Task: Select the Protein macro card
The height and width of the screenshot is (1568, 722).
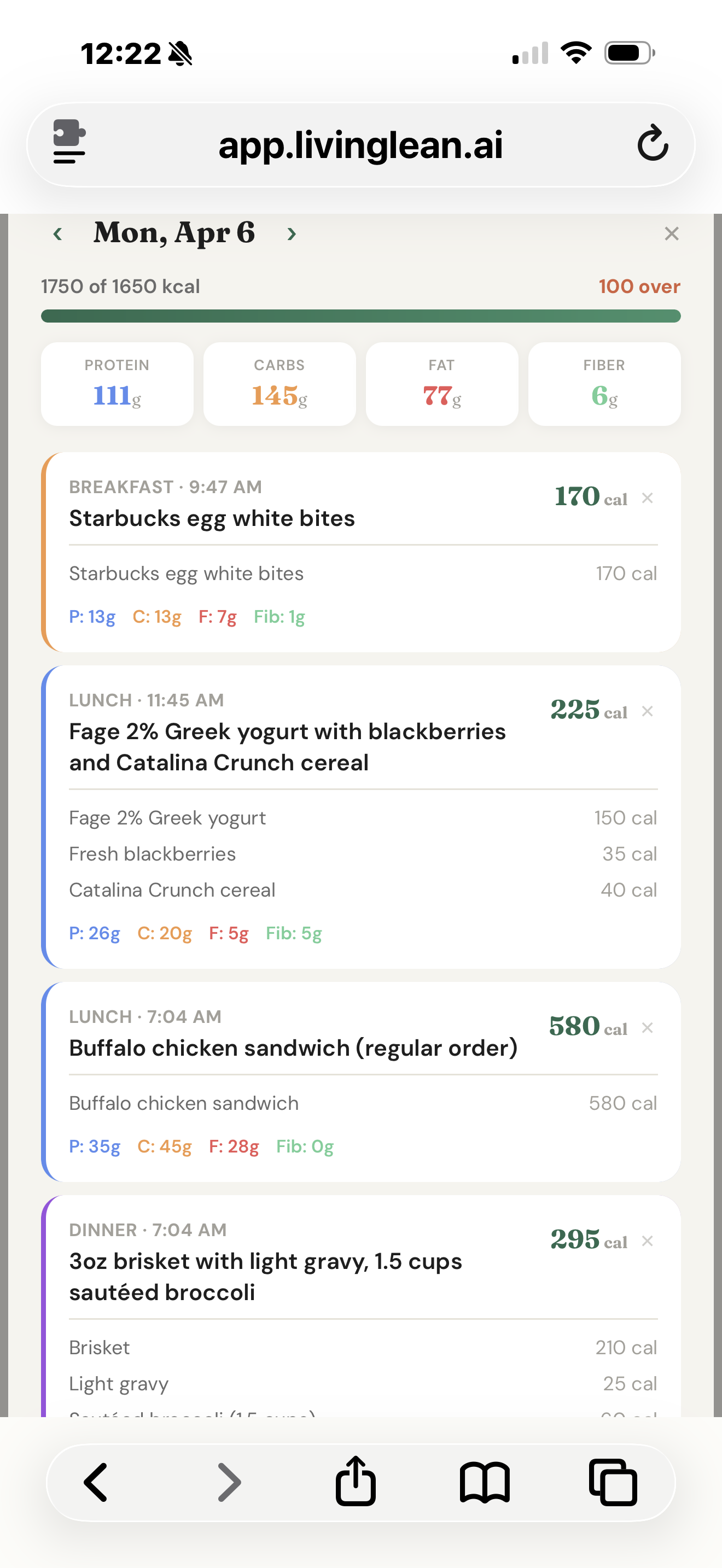Action: pyautogui.click(x=117, y=383)
